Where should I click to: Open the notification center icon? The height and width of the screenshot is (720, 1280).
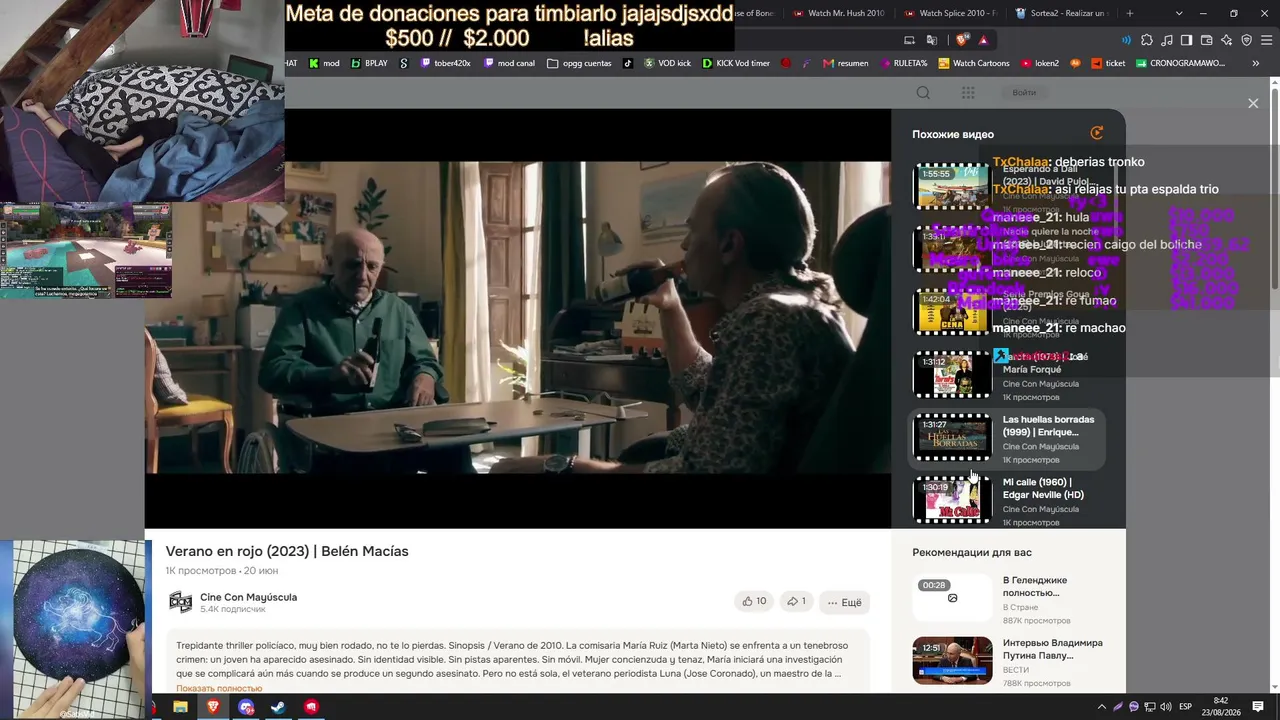click(x=1258, y=707)
